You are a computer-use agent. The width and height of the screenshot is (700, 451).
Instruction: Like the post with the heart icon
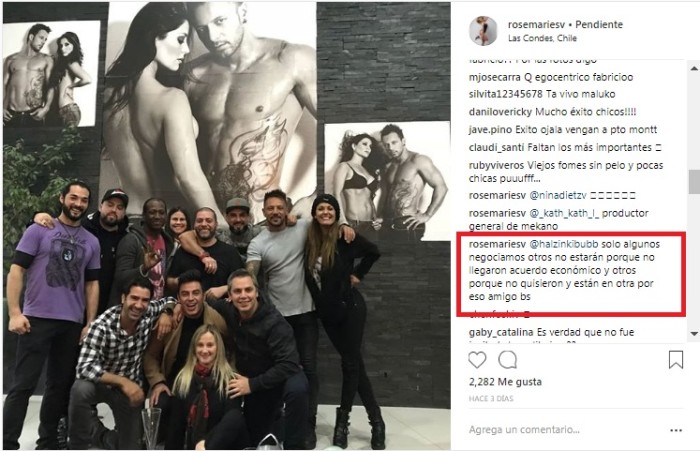pos(477,360)
